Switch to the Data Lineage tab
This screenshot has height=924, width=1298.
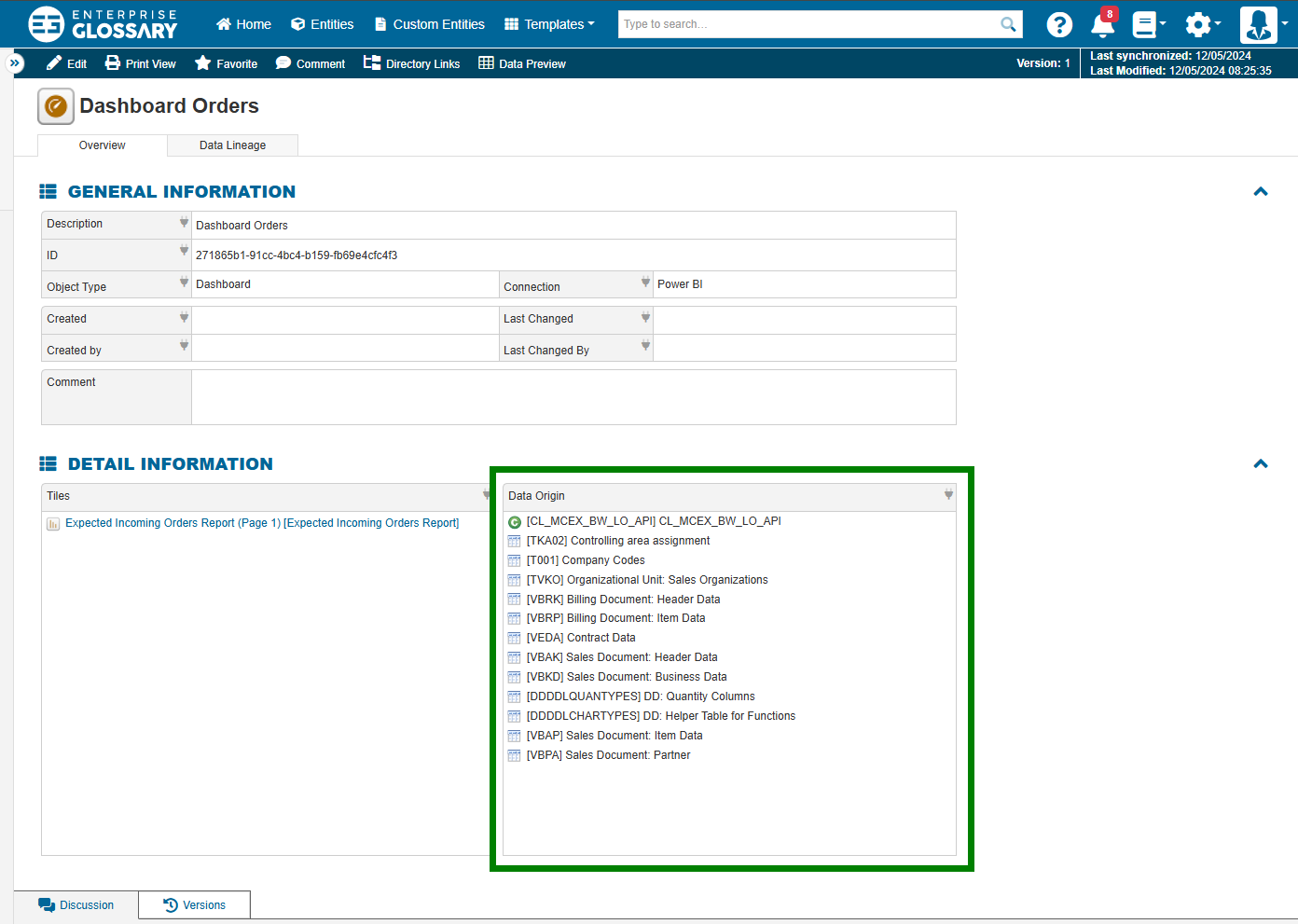coord(232,145)
